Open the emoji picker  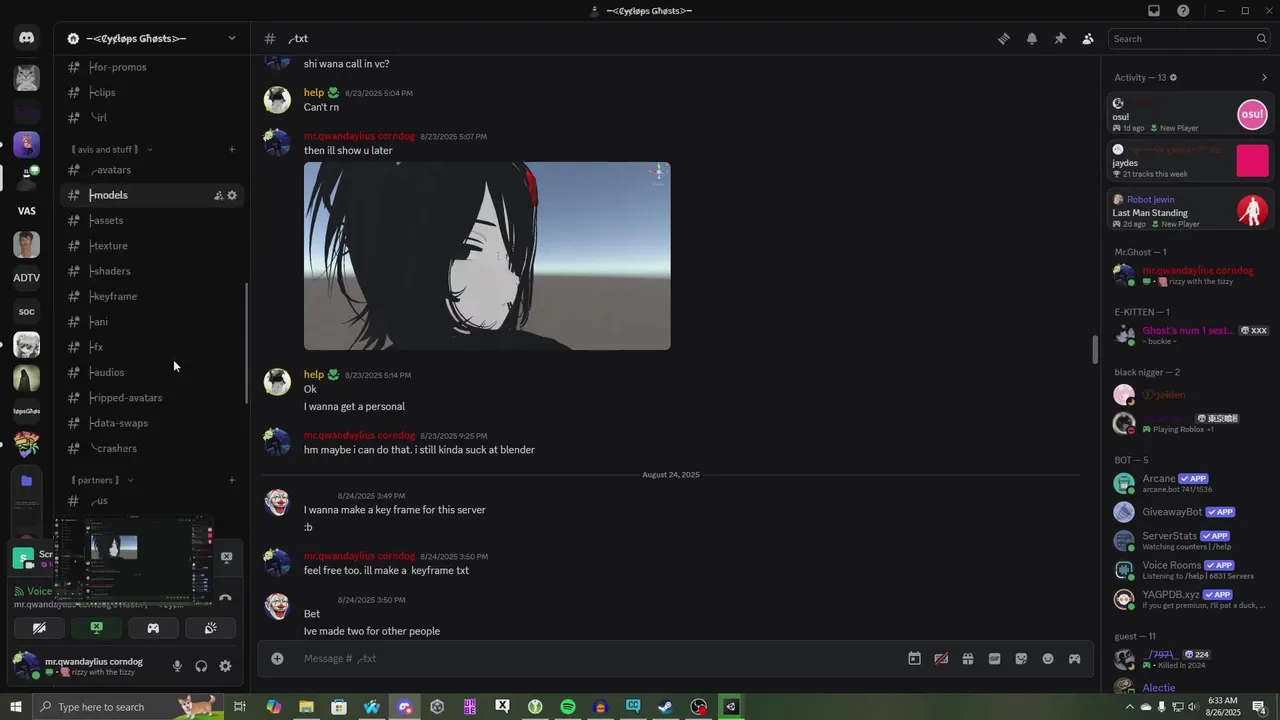pos(1048,659)
